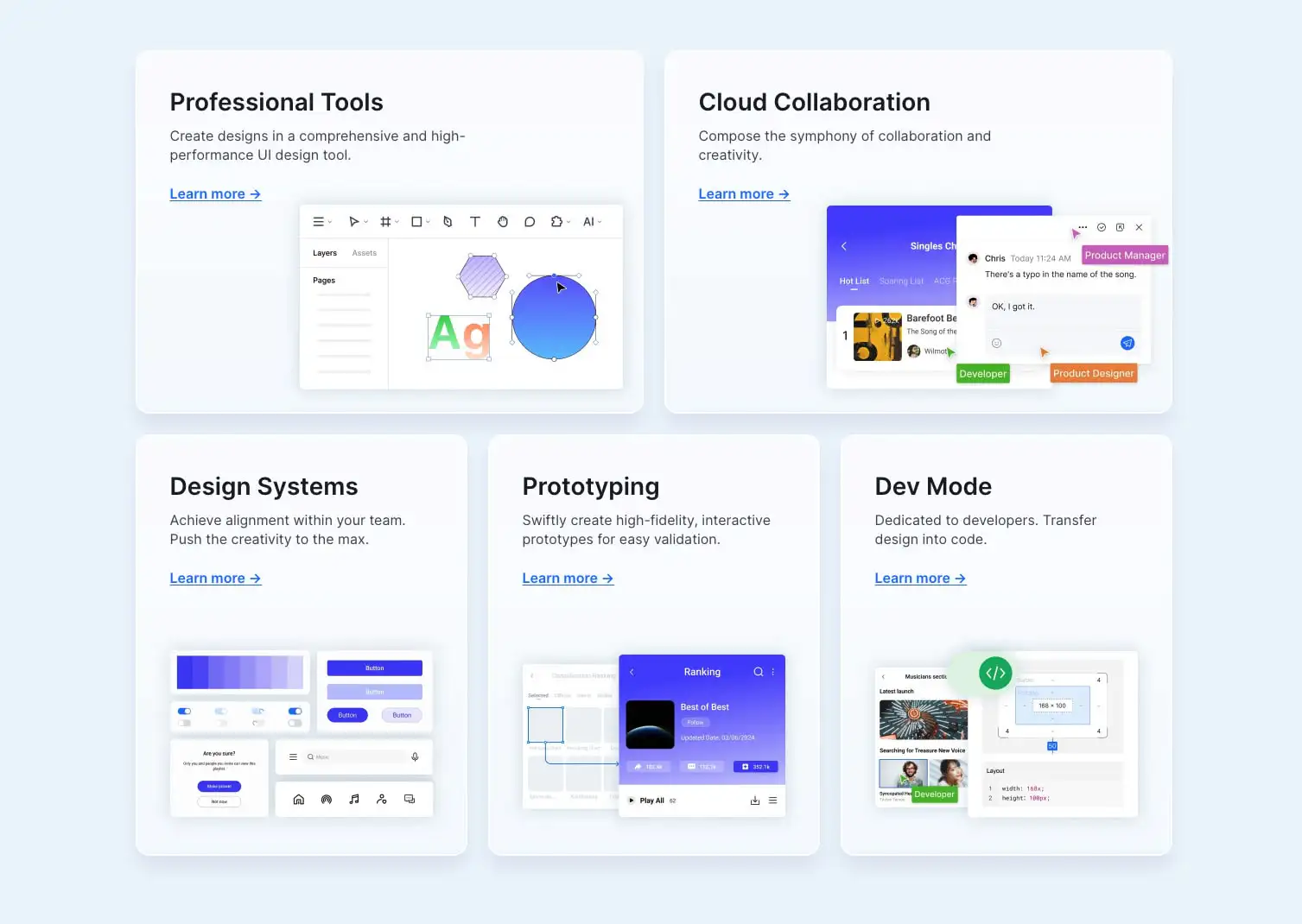
Task: Select the Soaring List tab
Action: pos(901,282)
